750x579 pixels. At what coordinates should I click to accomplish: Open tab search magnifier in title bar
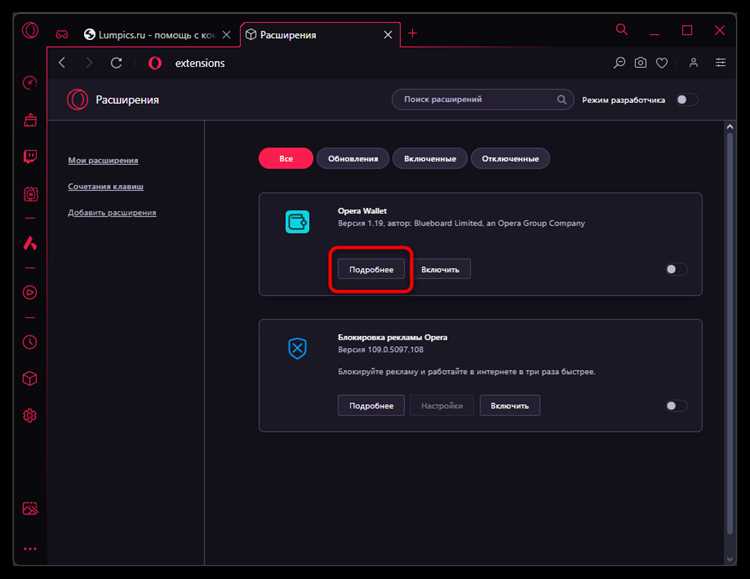tap(622, 30)
